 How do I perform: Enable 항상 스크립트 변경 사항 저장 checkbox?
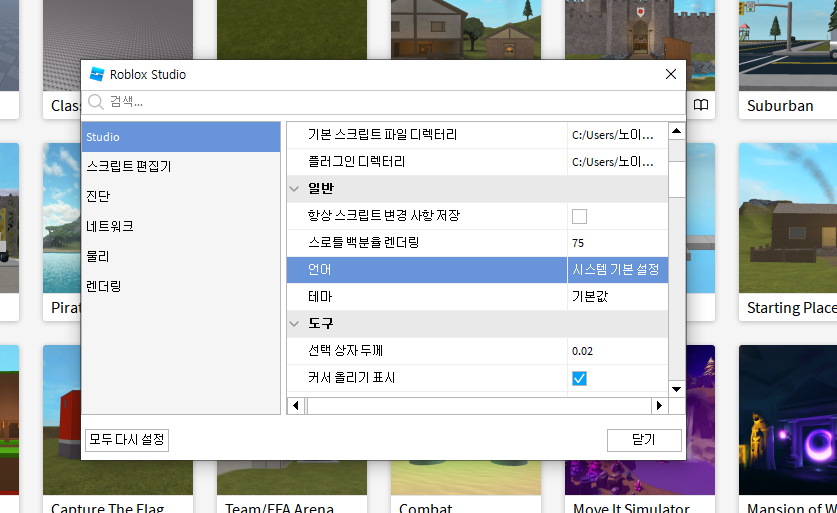coord(579,216)
